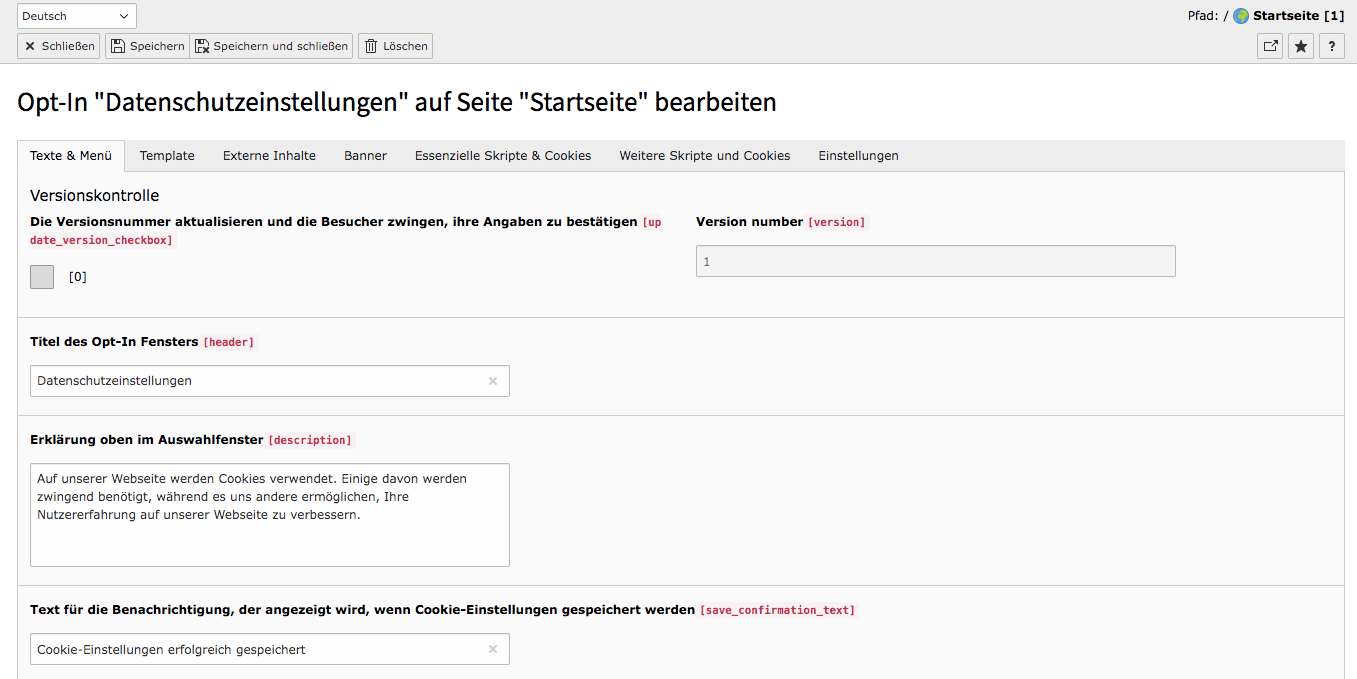Viewport: 1357px width, 679px height.
Task: Open the Externe Inhalte tab
Action: tap(269, 156)
